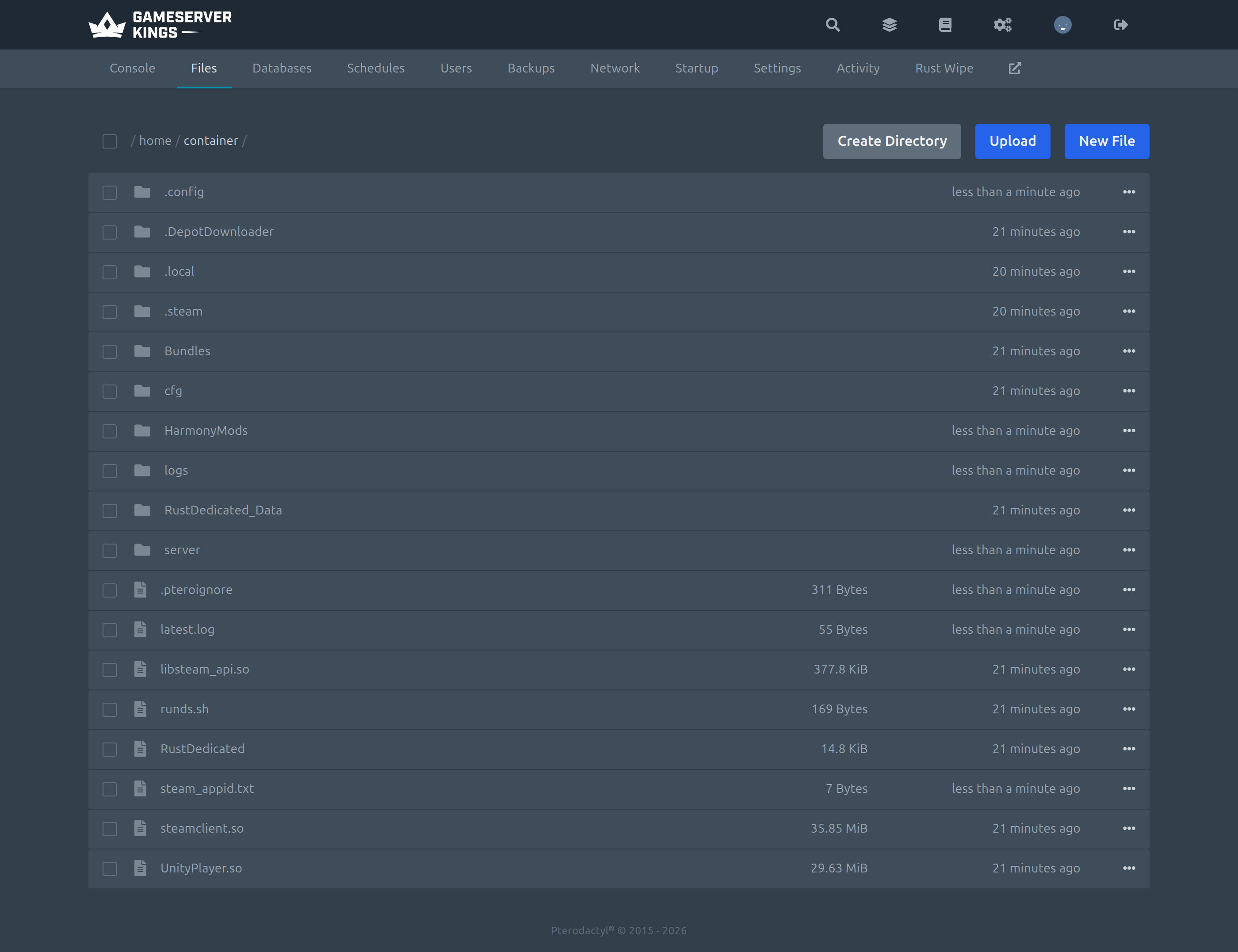Open the actions menu for latest.log
This screenshot has width=1238, height=952.
click(1129, 629)
